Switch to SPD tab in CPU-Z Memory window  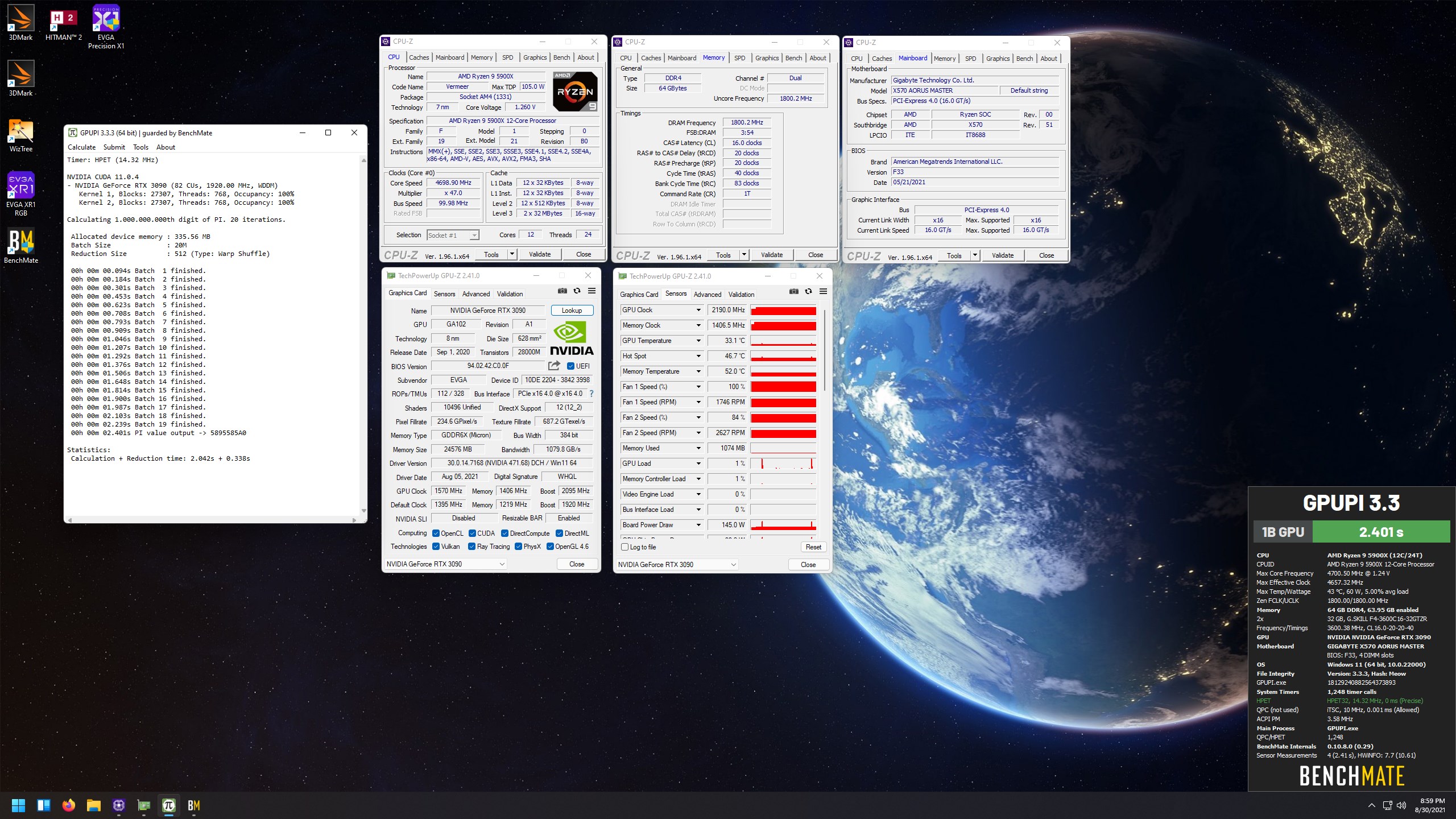(x=739, y=58)
